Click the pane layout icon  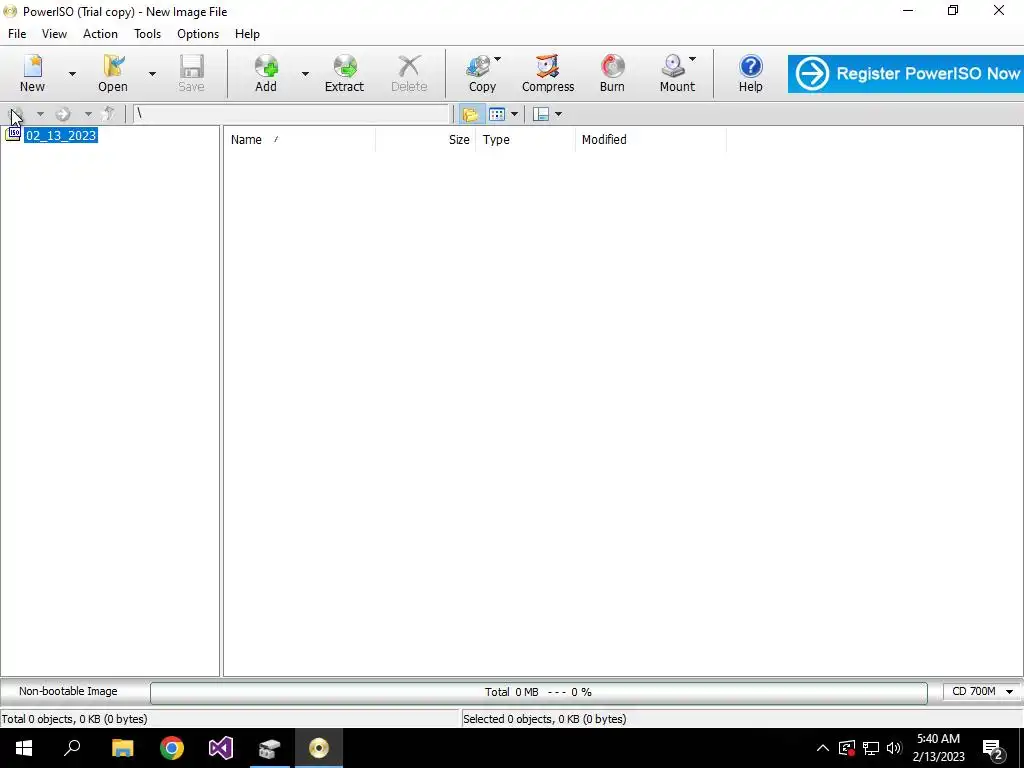click(541, 114)
